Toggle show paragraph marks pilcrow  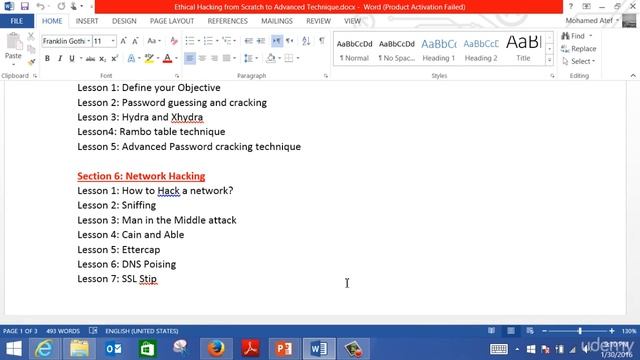(322, 41)
